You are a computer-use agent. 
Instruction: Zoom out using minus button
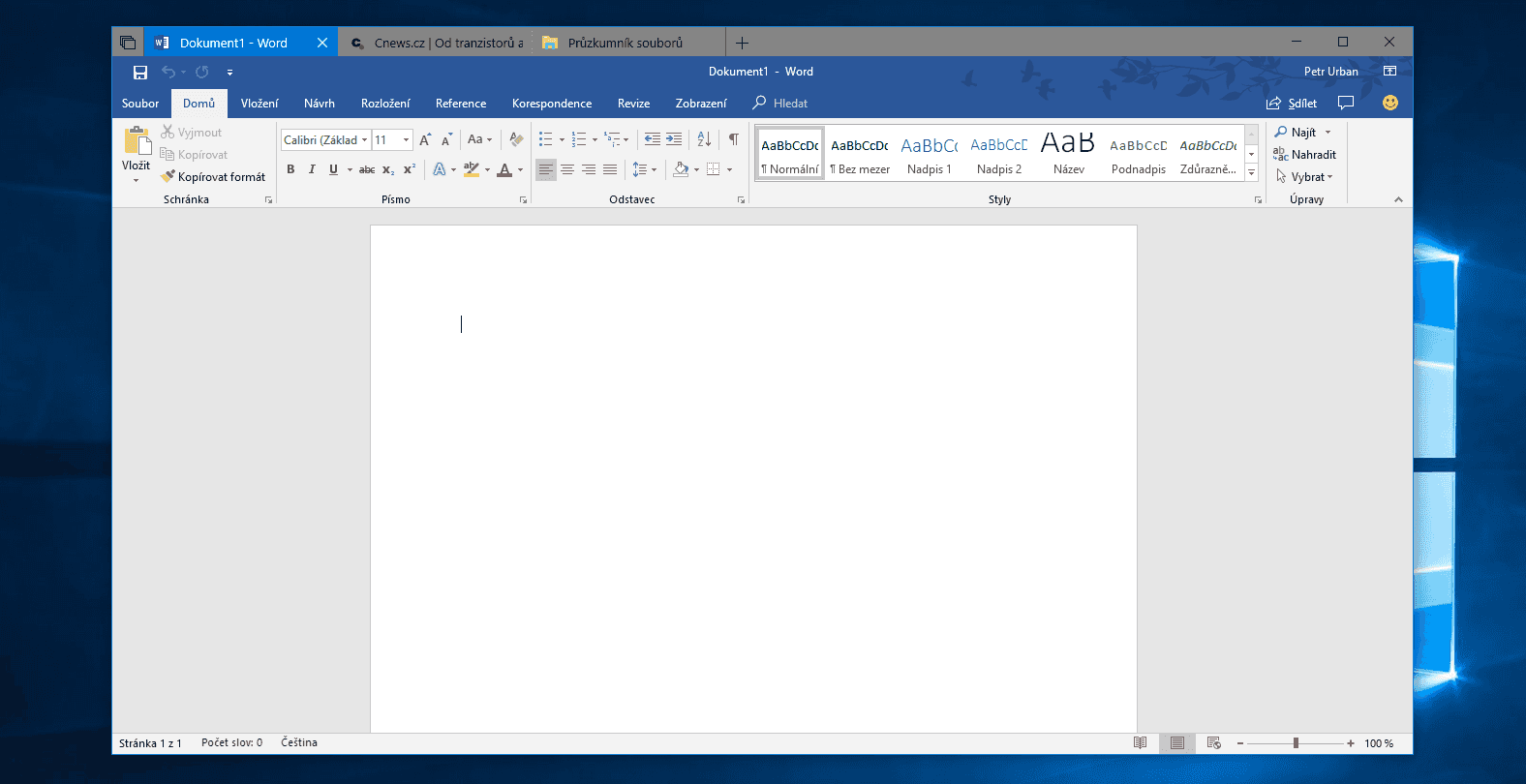pos(1240,743)
